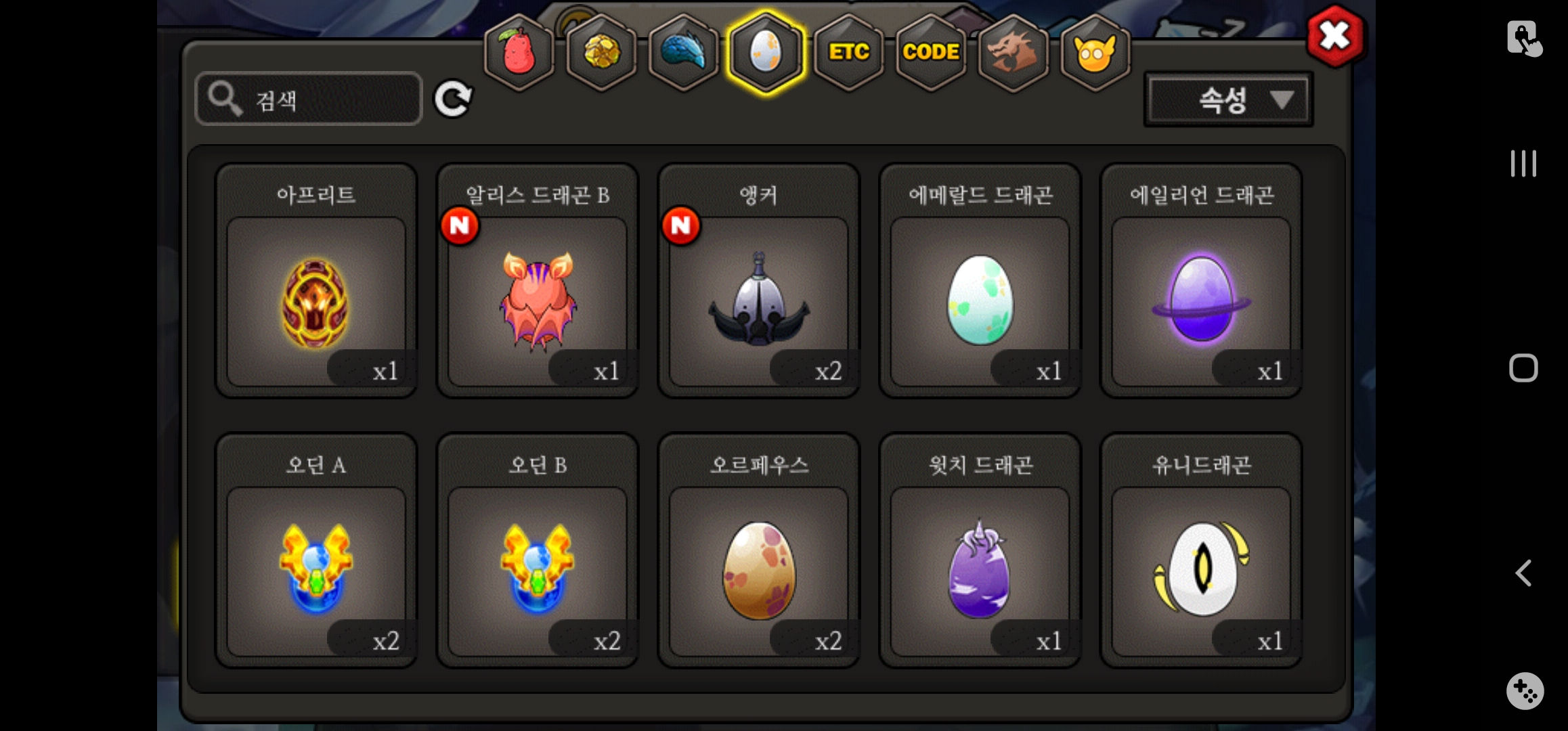Choose the 유니드래곤 white egg
Screen dimensions: 1568x731
tap(1201, 550)
